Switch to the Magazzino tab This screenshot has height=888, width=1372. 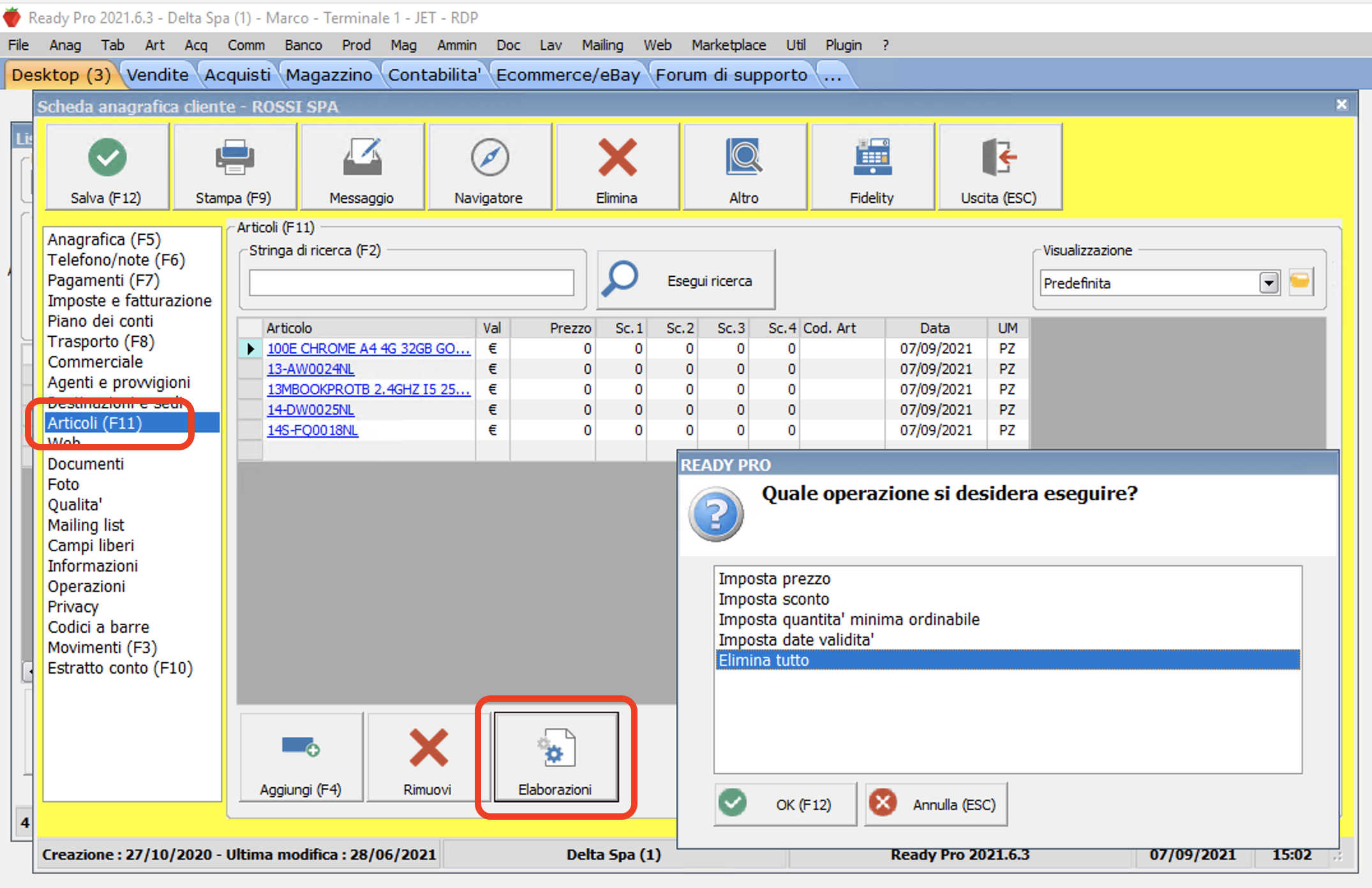(x=329, y=75)
